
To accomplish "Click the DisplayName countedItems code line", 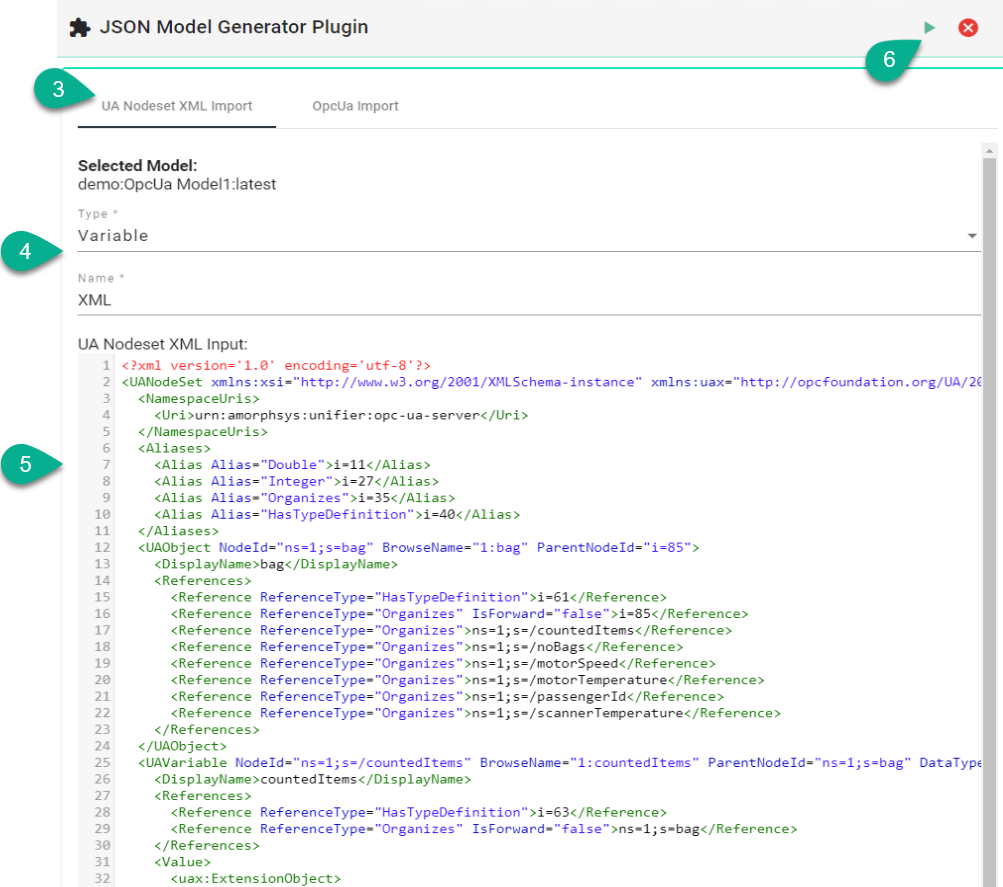I will 312,779.
